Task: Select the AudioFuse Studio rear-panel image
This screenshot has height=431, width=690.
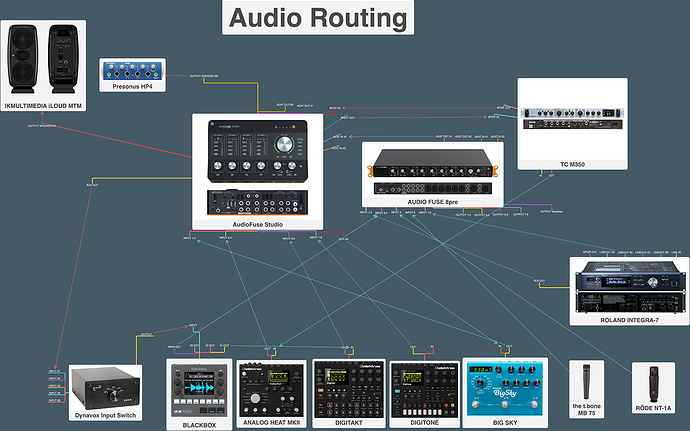Action: [x=257, y=203]
